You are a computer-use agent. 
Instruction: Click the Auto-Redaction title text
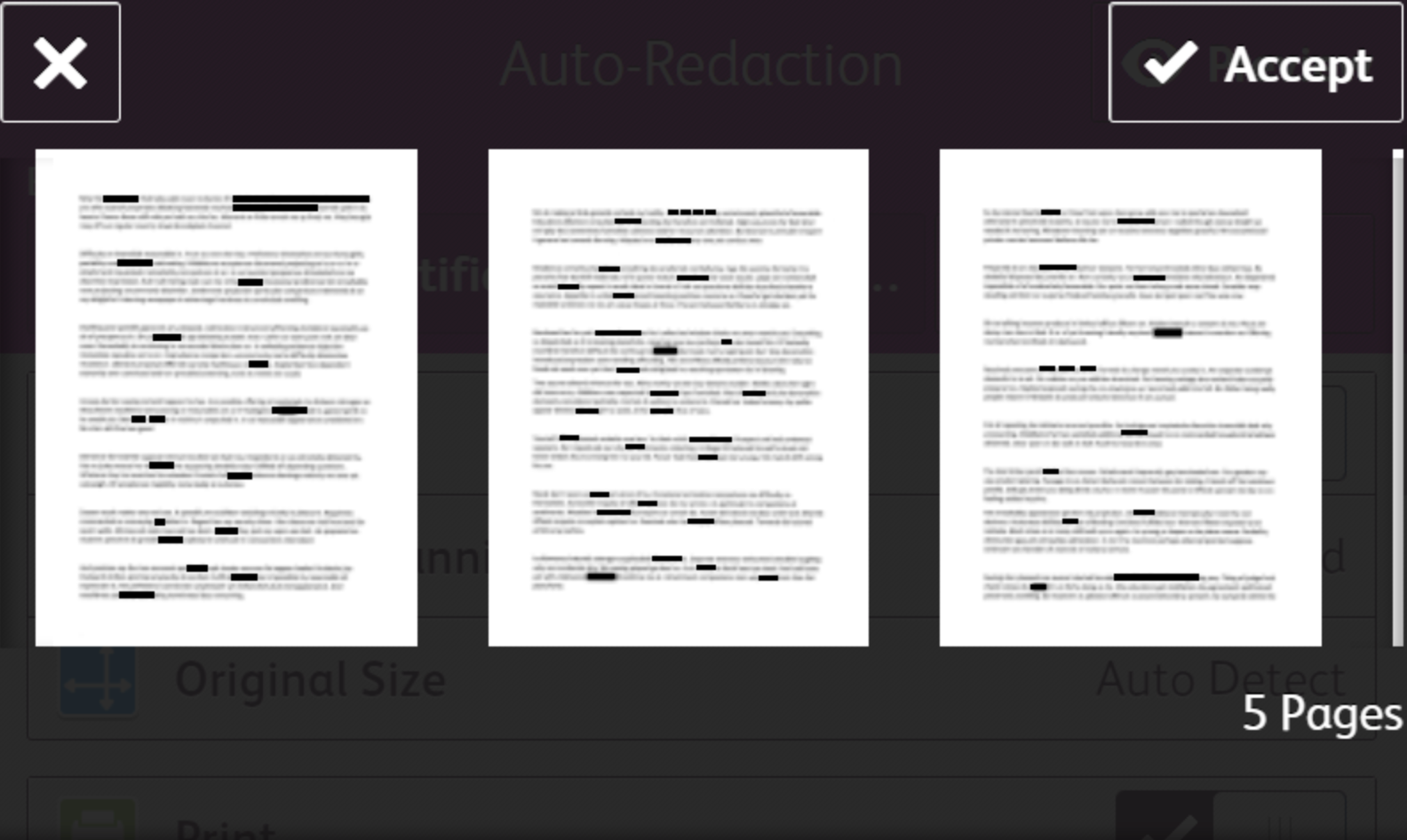coord(702,64)
